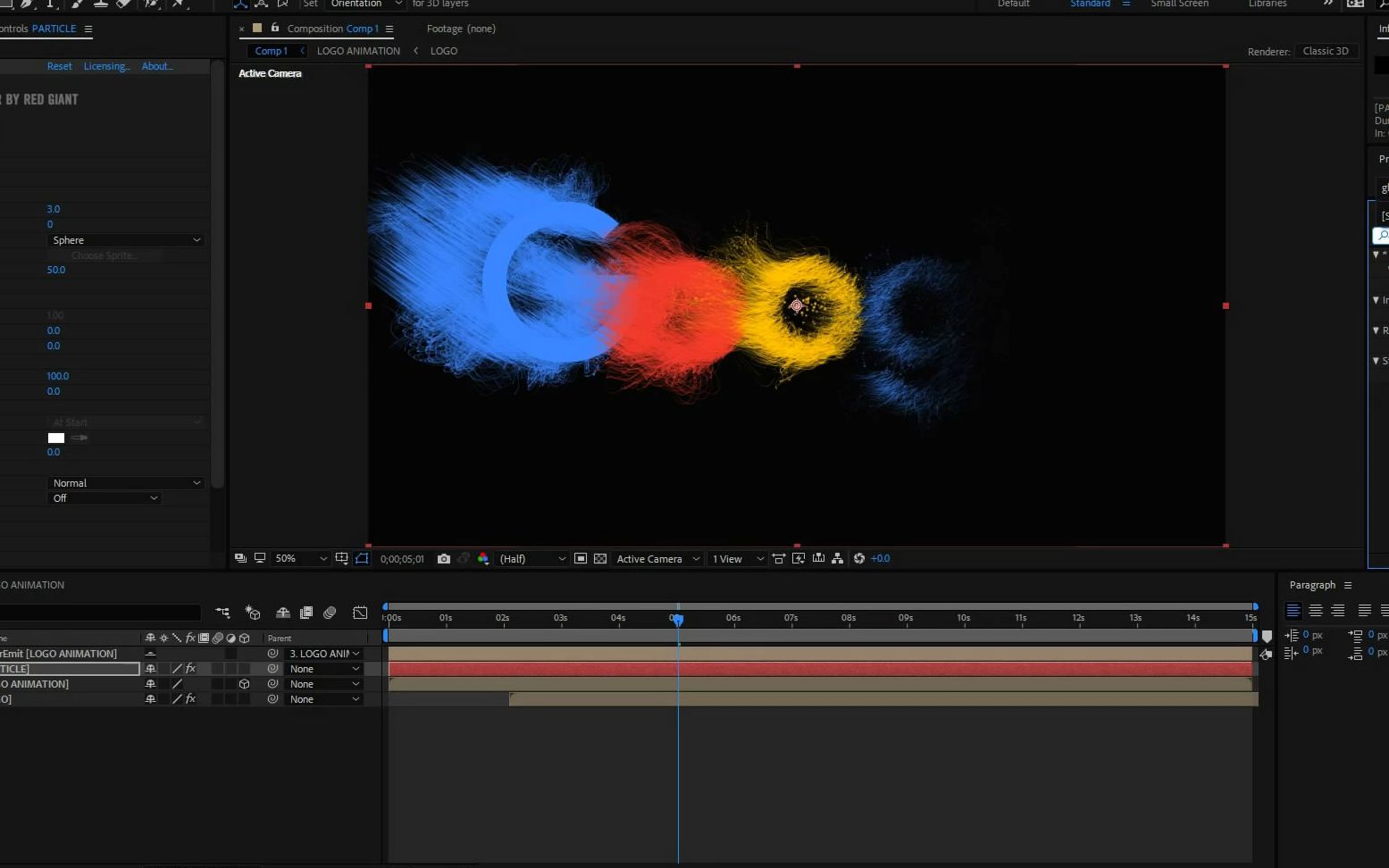Select Libraries workspace
Image resolution: width=1389 pixels, height=868 pixels.
pos(1268,4)
